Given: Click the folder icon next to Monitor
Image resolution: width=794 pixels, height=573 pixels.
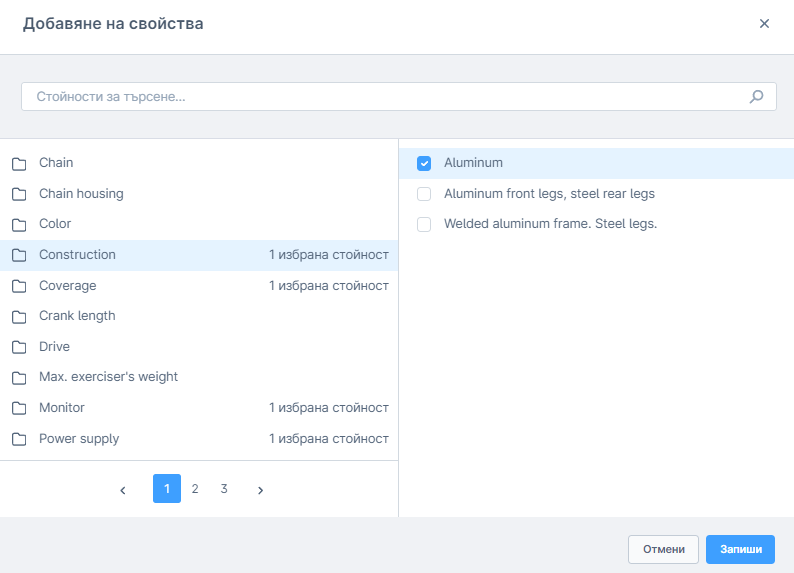Looking at the screenshot, I should click(x=19, y=408).
